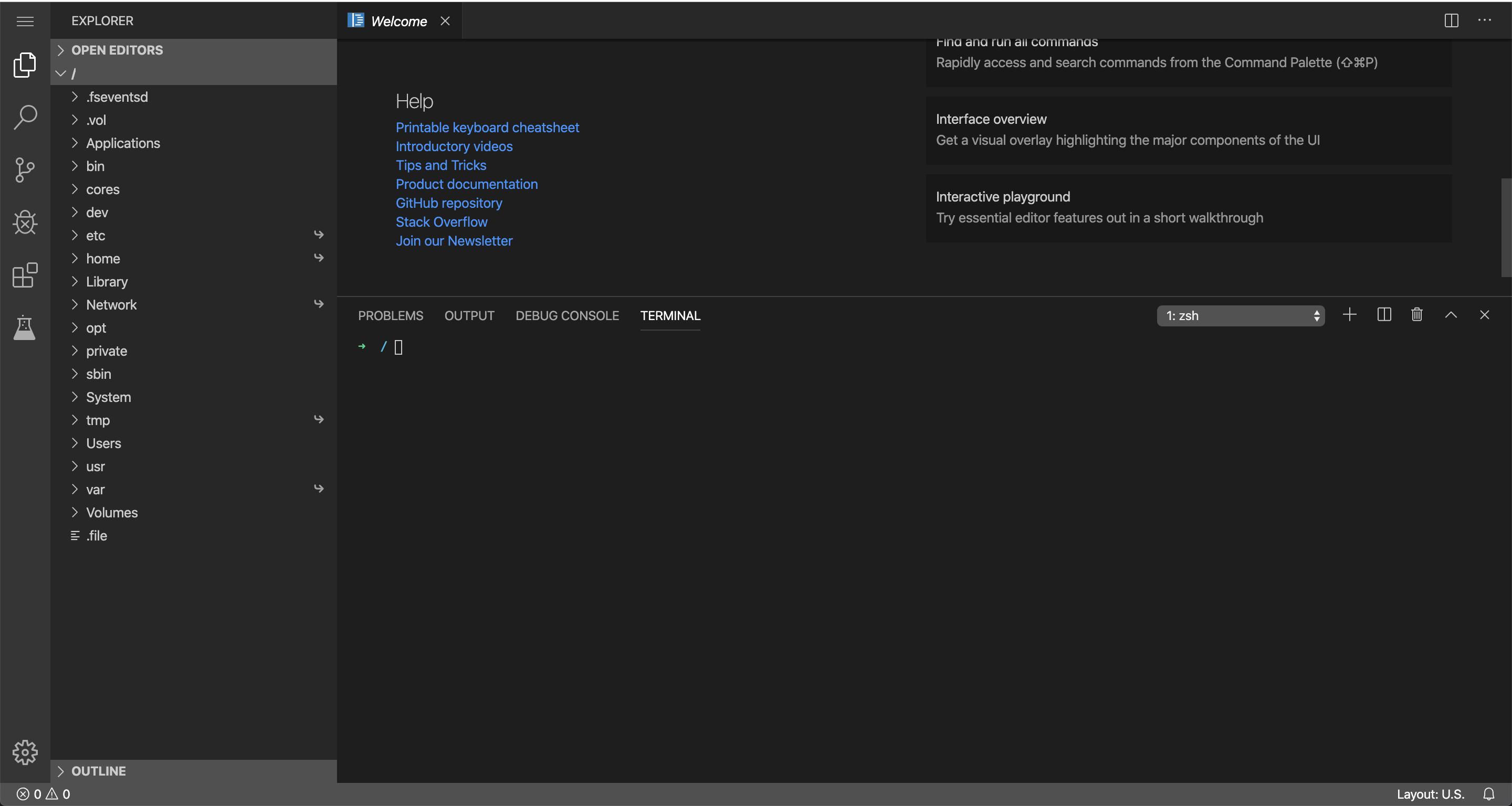Expand the Users folder
The height and width of the screenshot is (806, 1512).
(194, 443)
